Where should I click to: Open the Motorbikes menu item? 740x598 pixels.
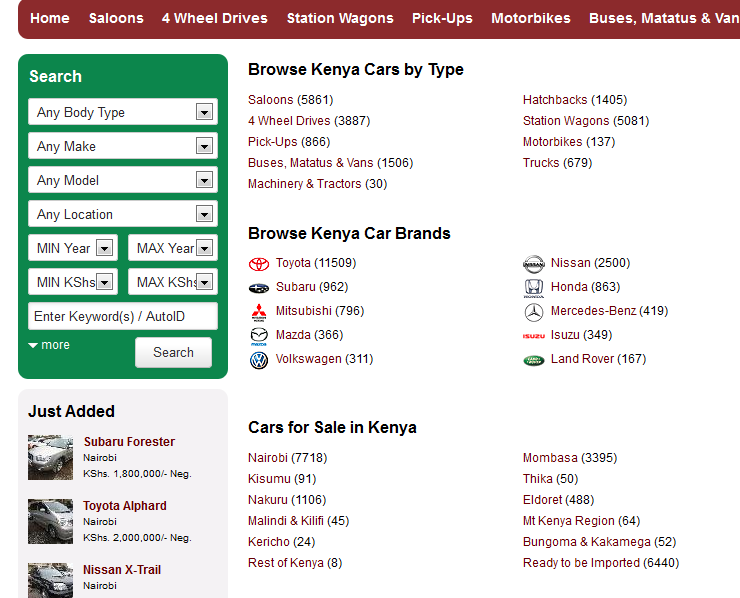[530, 18]
